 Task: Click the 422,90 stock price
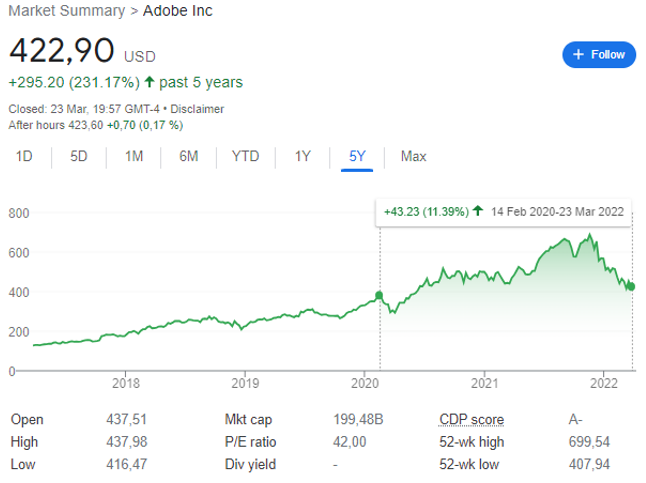coord(62,52)
